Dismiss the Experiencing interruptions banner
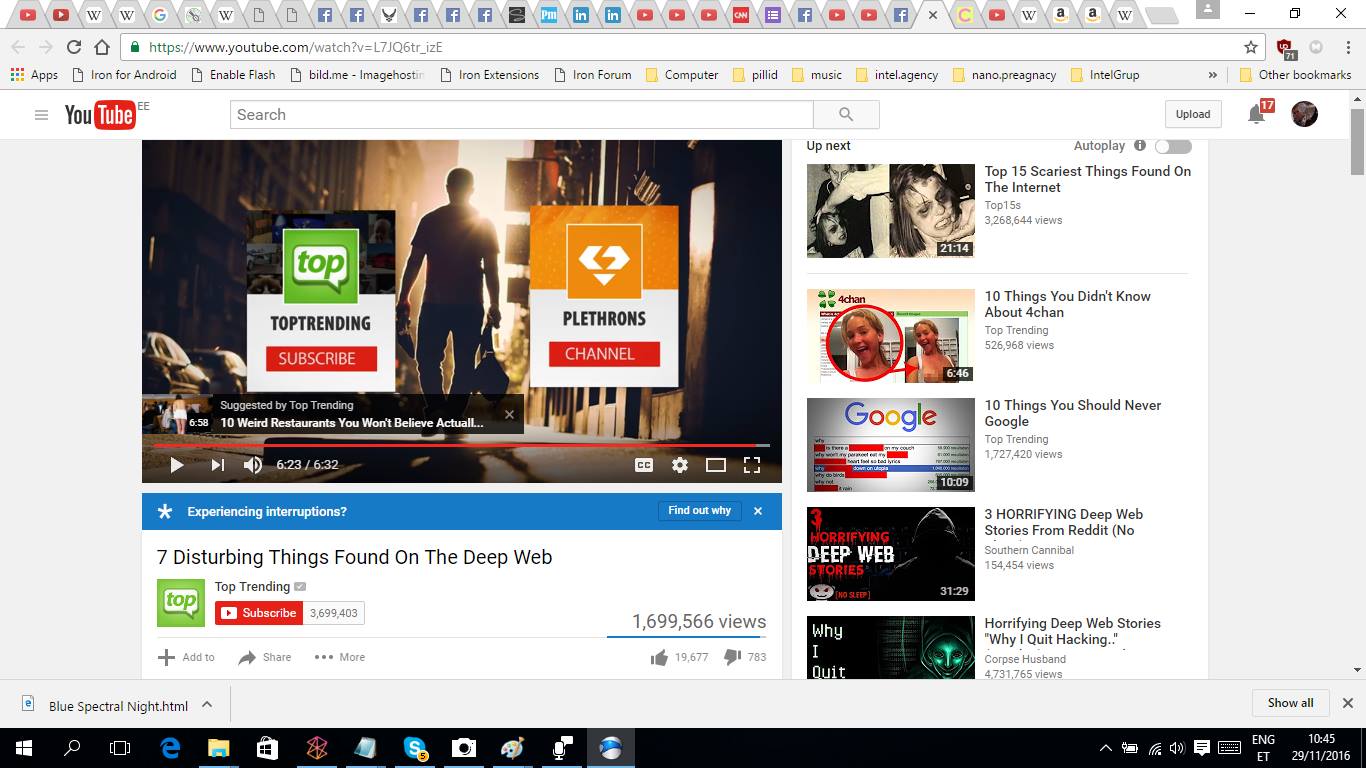 tap(758, 511)
